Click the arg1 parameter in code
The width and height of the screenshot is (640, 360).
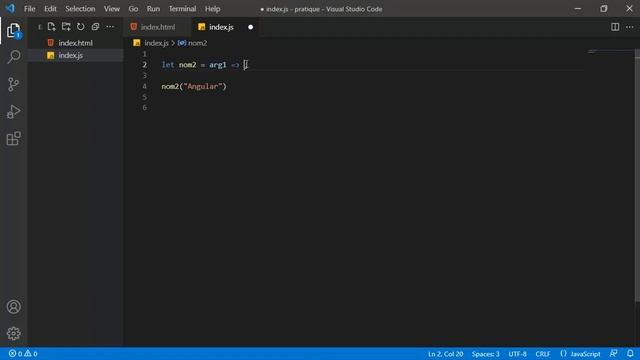tap(218, 65)
